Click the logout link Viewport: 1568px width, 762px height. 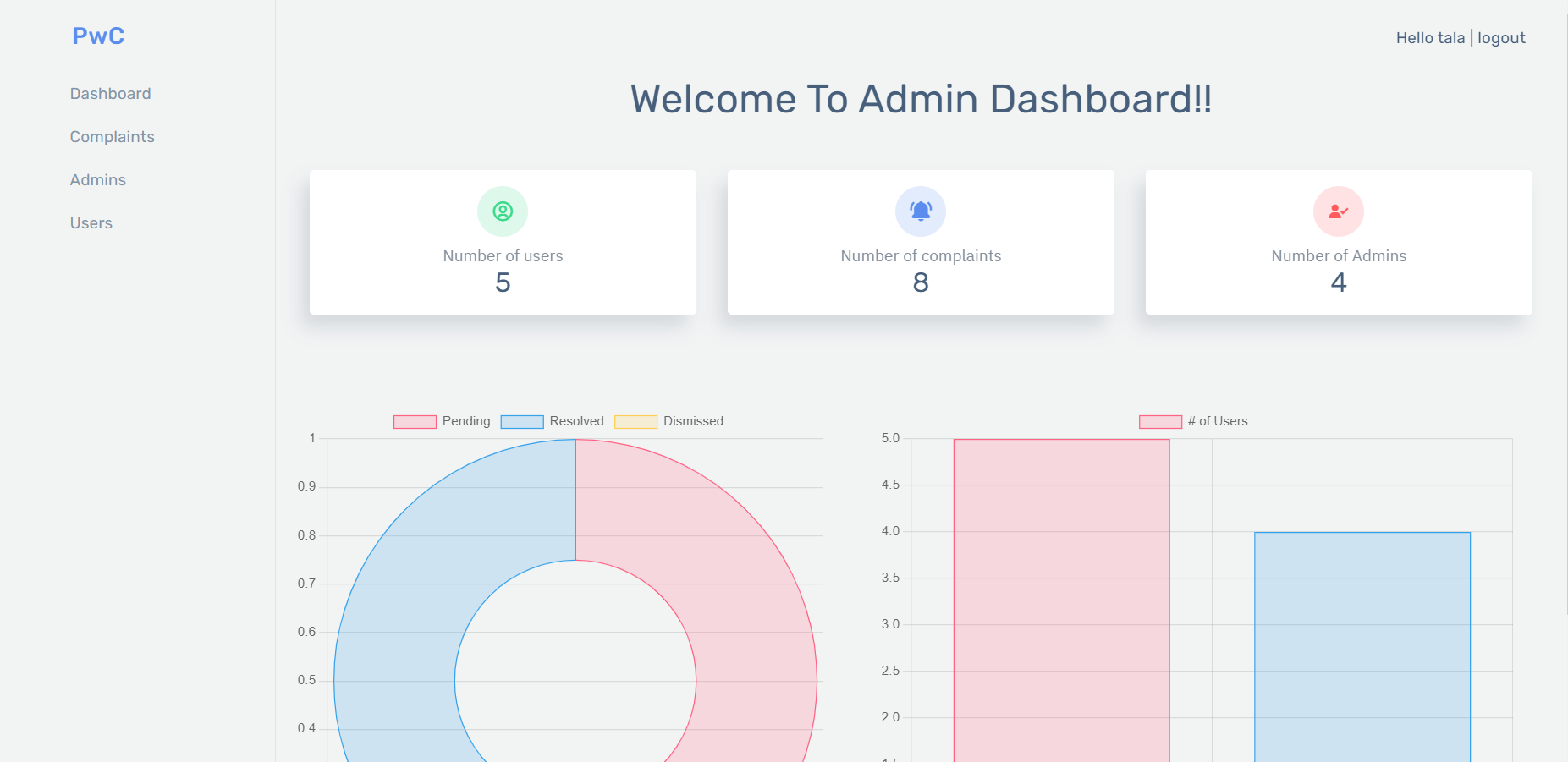pyautogui.click(x=1501, y=37)
